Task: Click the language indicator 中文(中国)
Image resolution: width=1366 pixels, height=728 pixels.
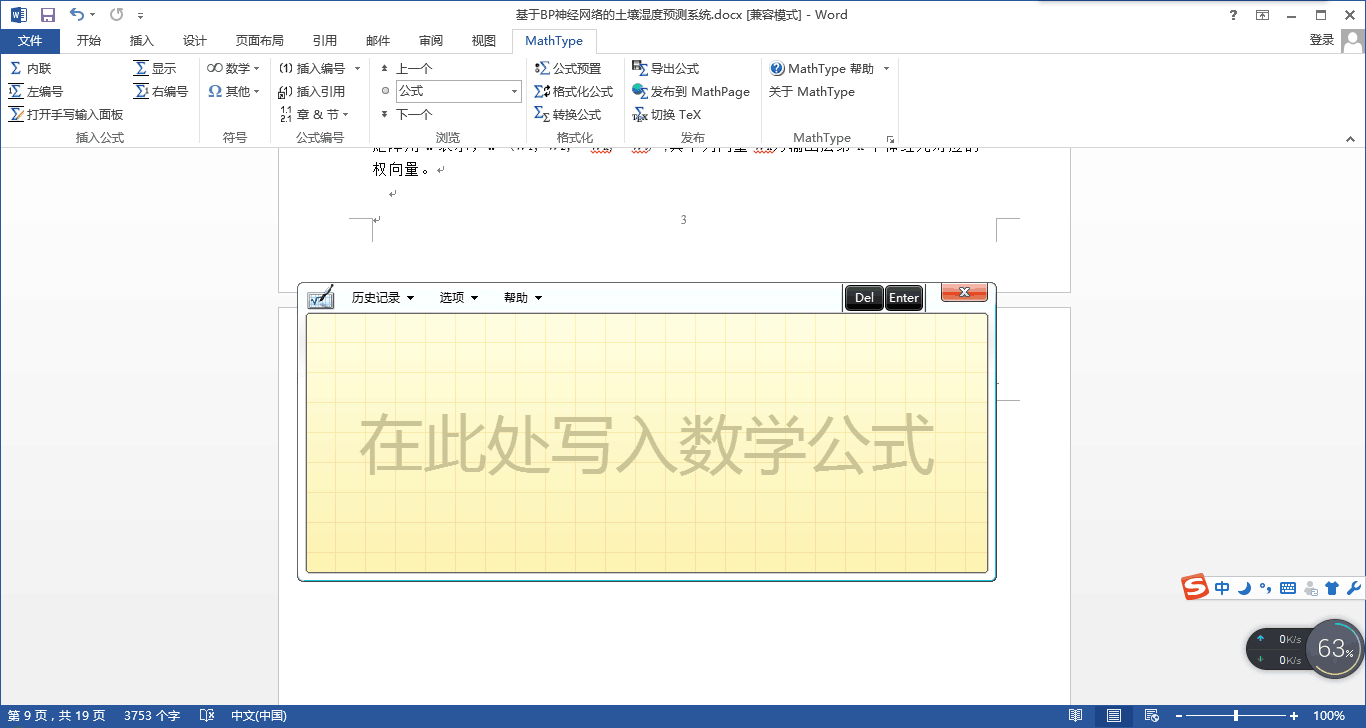Action: (259, 716)
